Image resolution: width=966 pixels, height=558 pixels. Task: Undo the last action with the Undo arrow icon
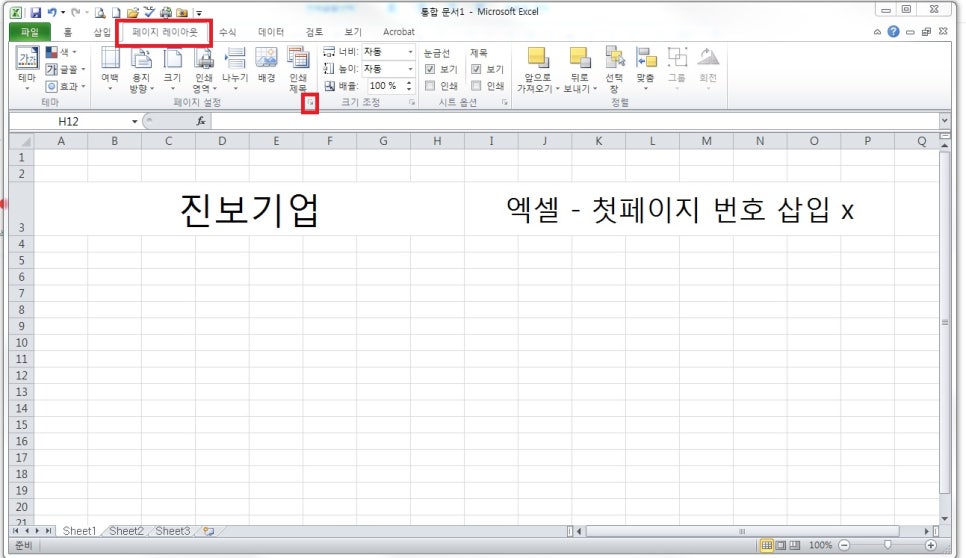click(52, 12)
